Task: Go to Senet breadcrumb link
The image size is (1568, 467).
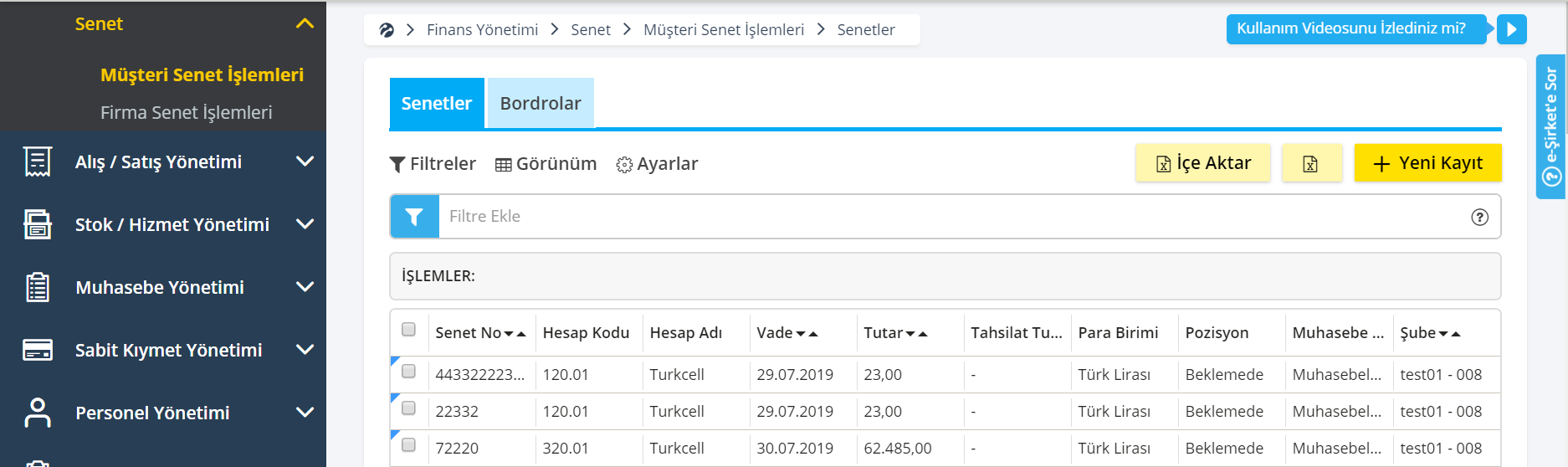Action: [591, 30]
